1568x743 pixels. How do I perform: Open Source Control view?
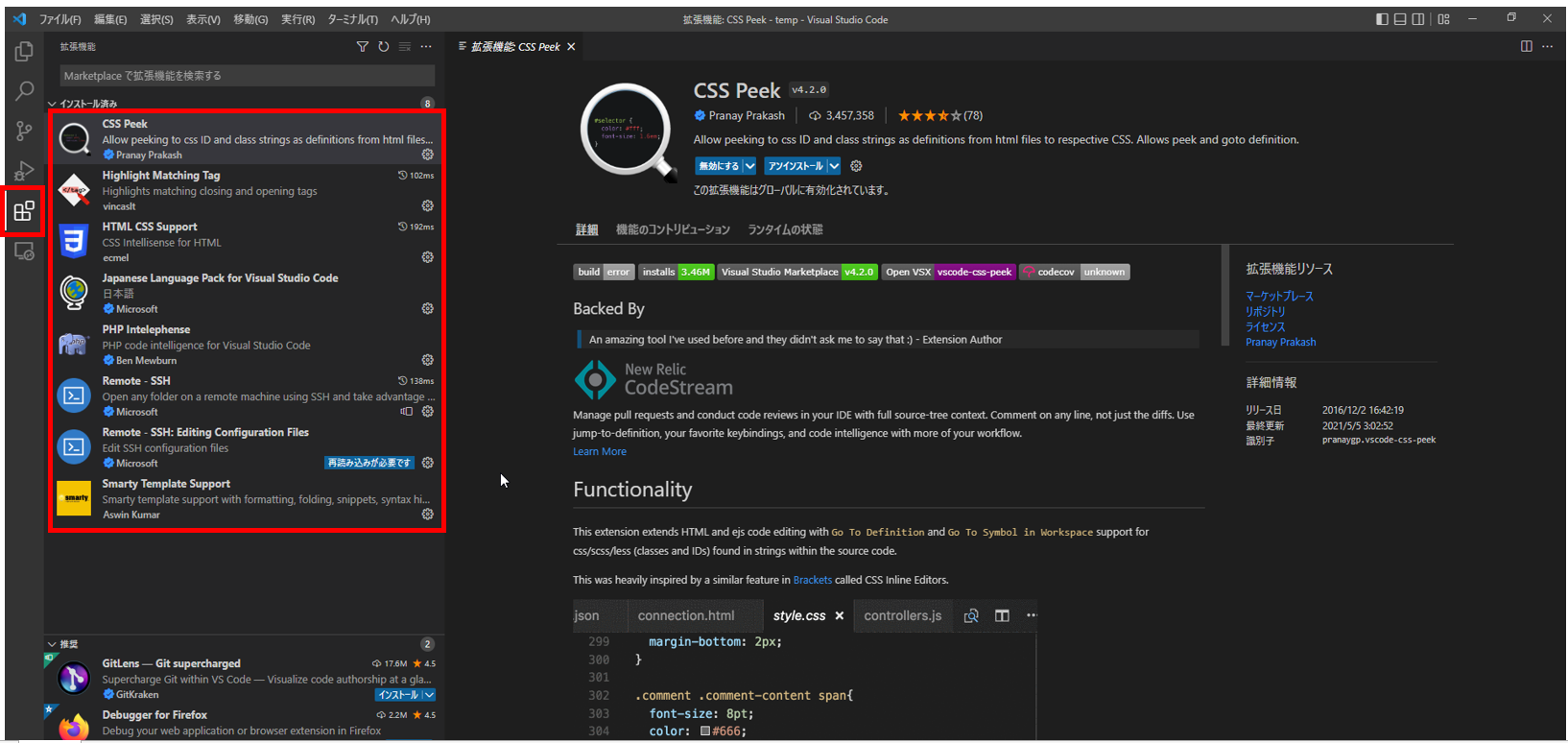[24, 132]
